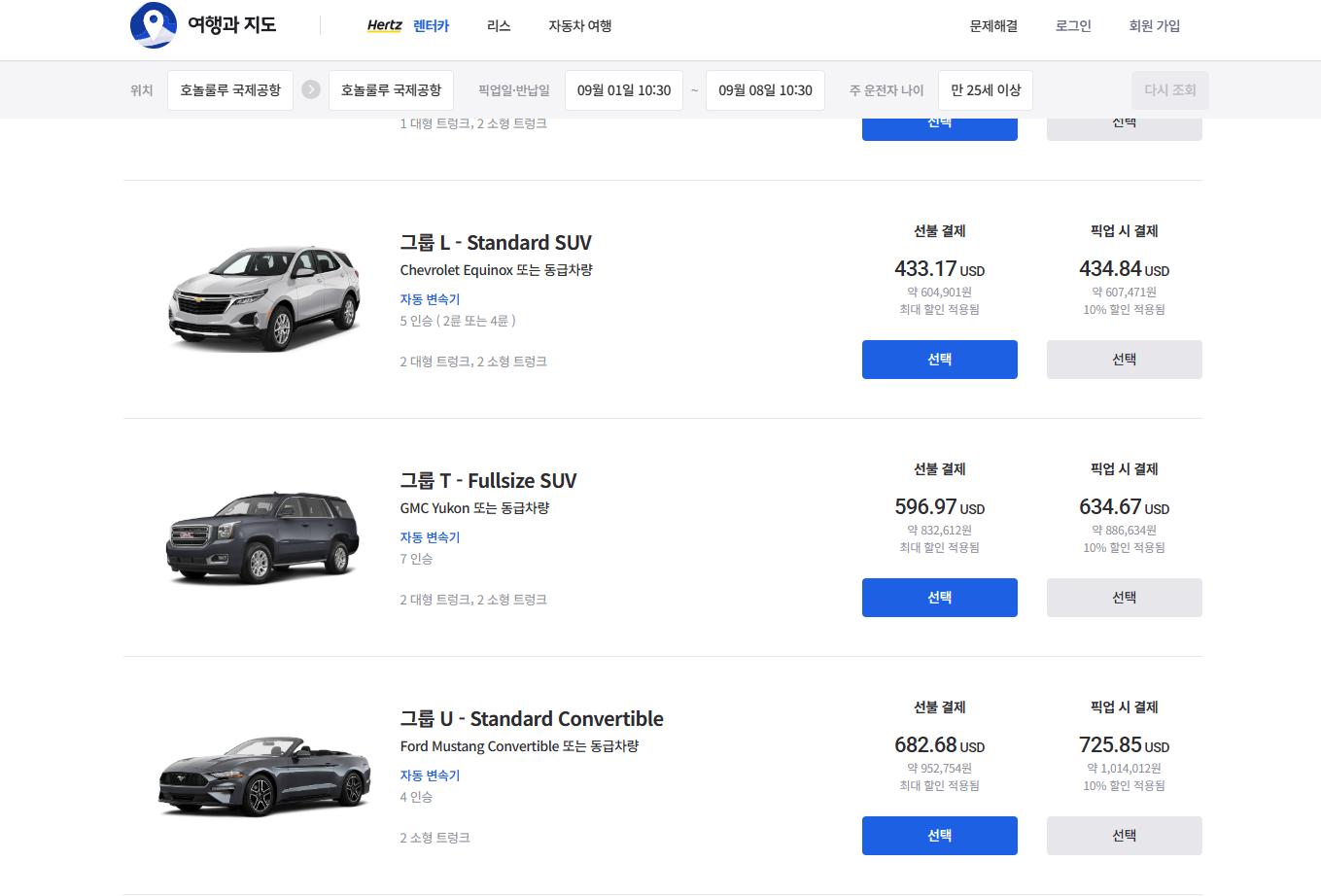Select prepaid Standard SUV at 433.17 USD
The height and width of the screenshot is (896, 1321).
pyautogui.click(x=939, y=360)
